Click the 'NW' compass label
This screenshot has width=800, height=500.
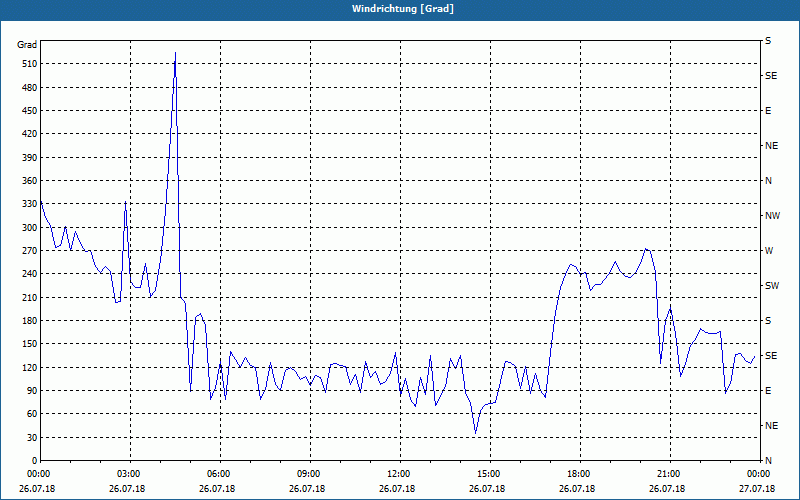click(x=772, y=216)
